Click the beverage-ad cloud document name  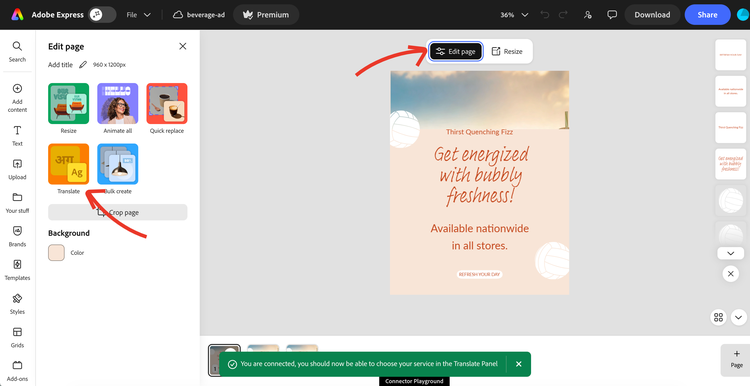click(x=199, y=15)
